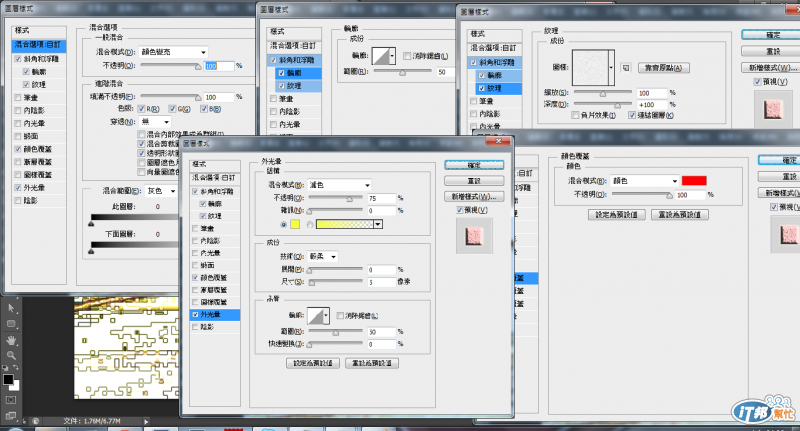Image resolution: width=800 pixels, height=431 pixels.
Task: Tick the 筆畫 checkbox in Blending Options dialog
Action: (x=18, y=97)
